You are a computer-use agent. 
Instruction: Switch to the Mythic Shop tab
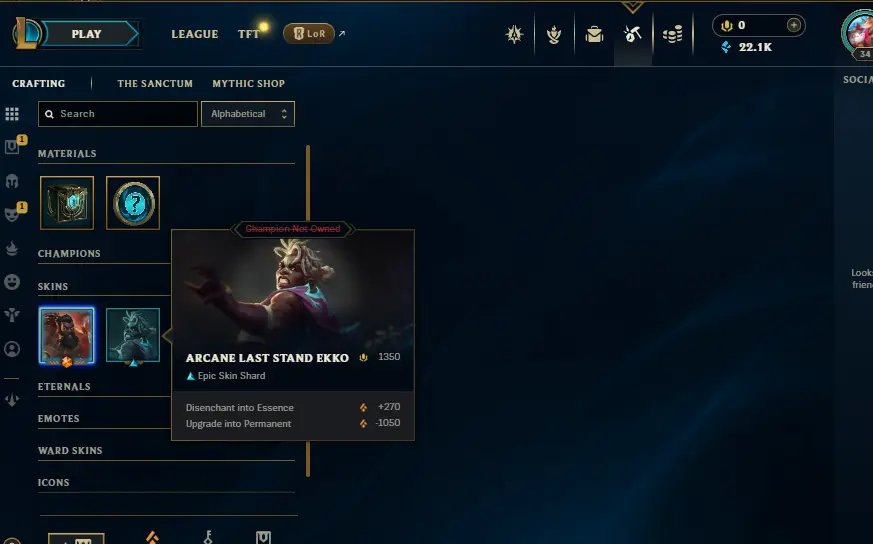point(248,84)
